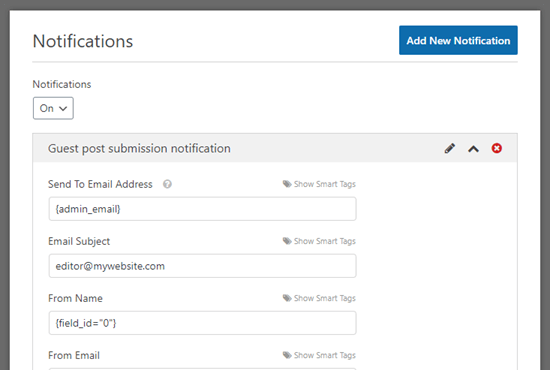Click the Add New Notification button
Screen dimensions: 550x370
tap(458, 40)
